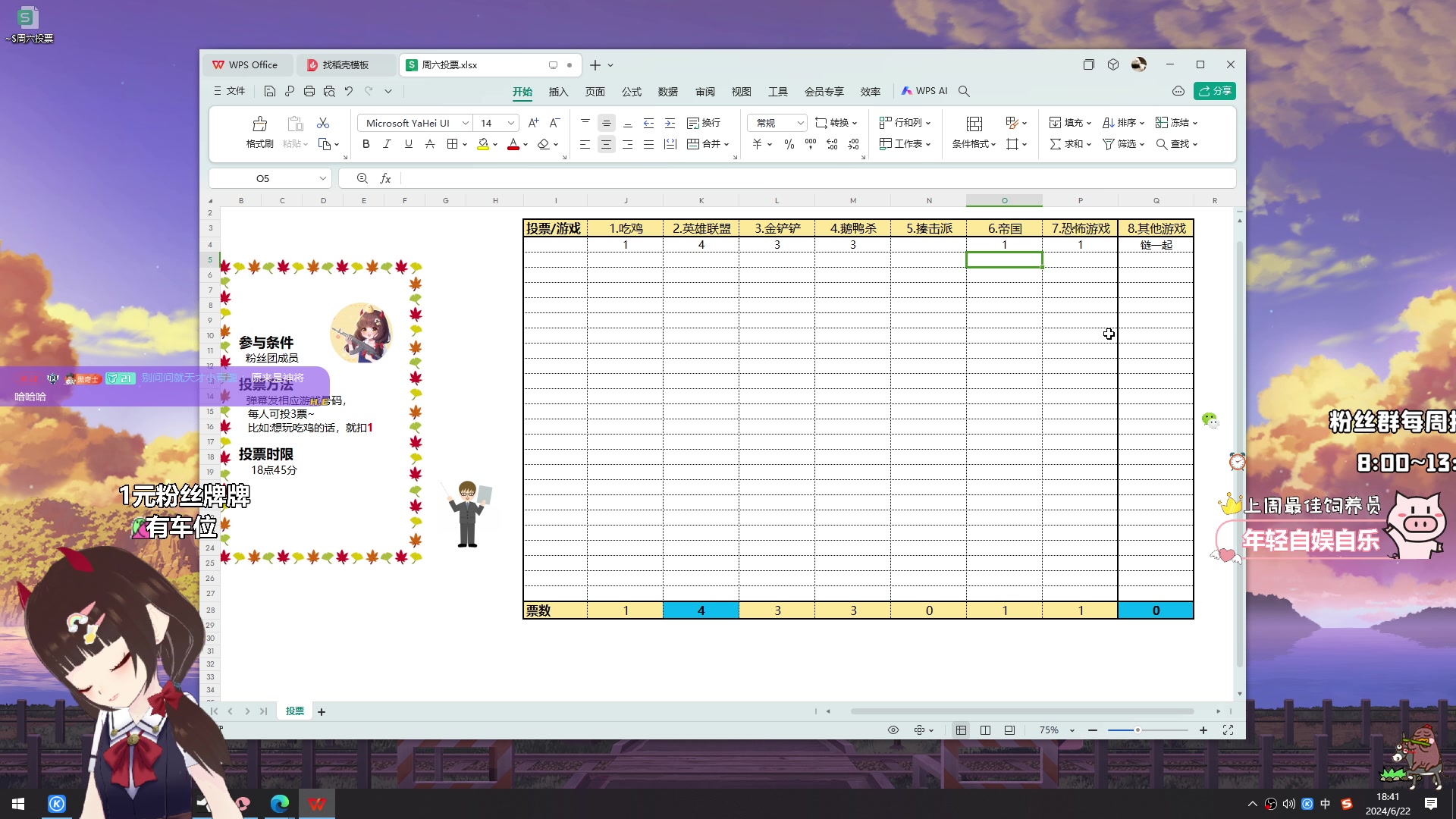Screen dimensions: 1456x819
Task: Expand the 求和 sum dropdown
Action: coord(1089,144)
